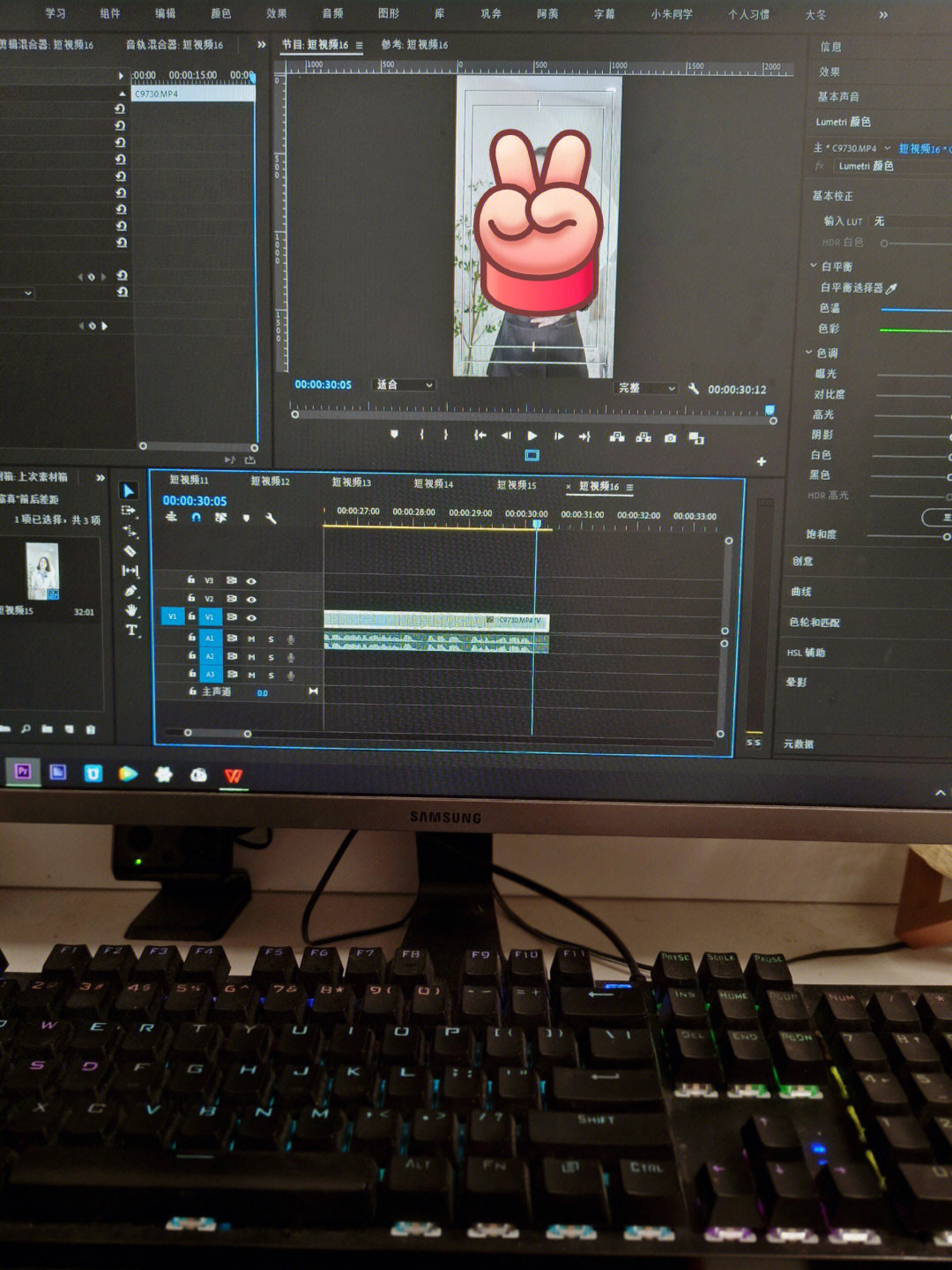
Task: Open workspace overflow chevrons in top bar
Action: (x=883, y=15)
